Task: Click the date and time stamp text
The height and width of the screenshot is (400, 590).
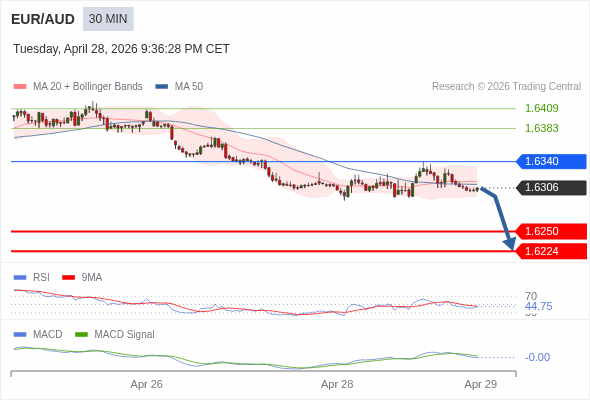Action: tap(121, 49)
